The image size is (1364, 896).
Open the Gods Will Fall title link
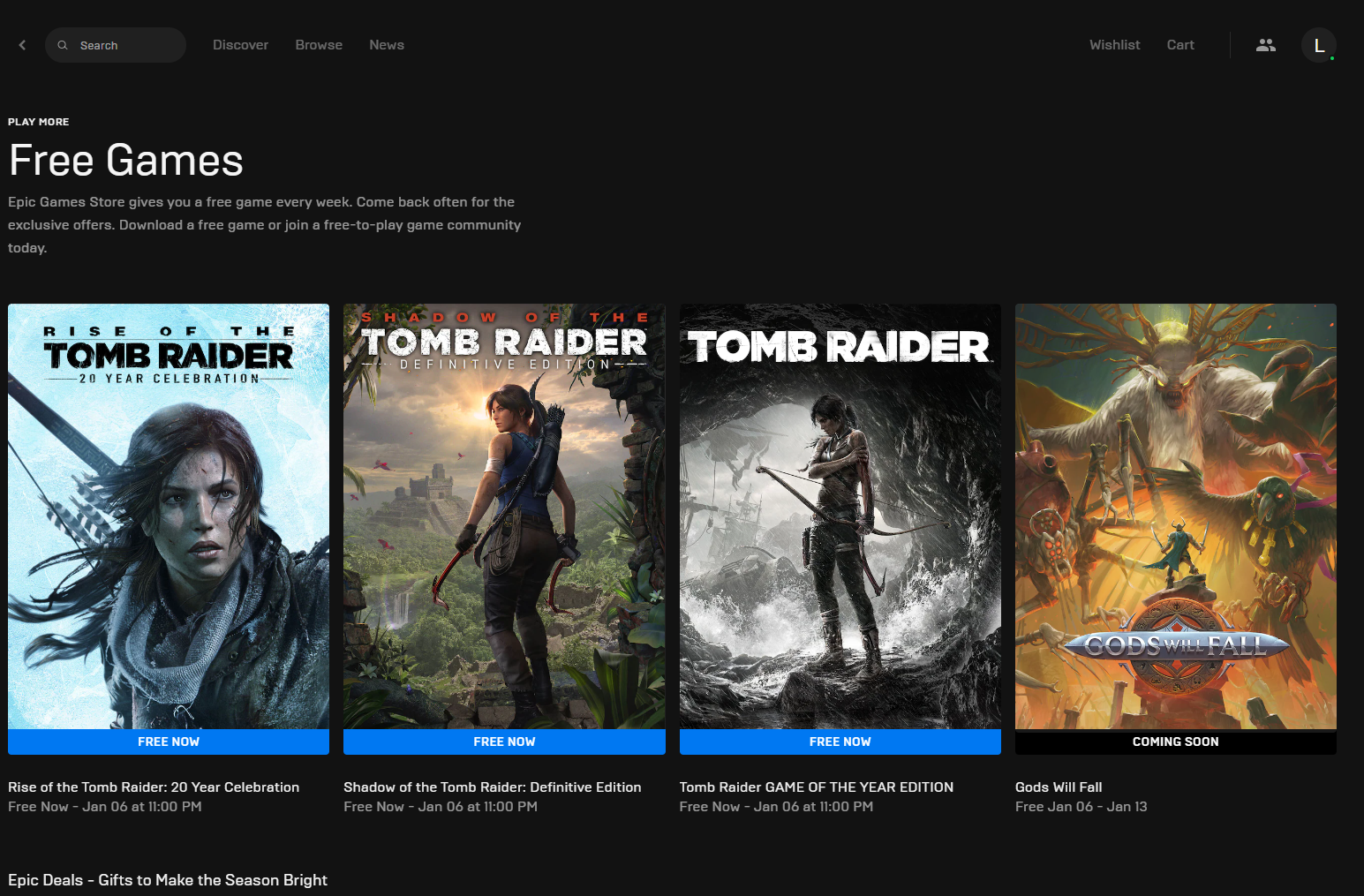1059,787
